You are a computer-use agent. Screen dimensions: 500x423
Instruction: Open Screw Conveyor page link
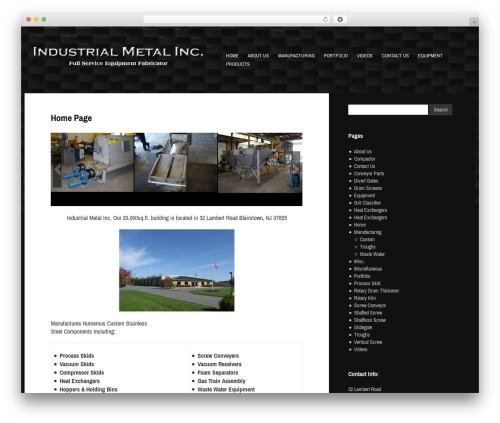coord(370,306)
